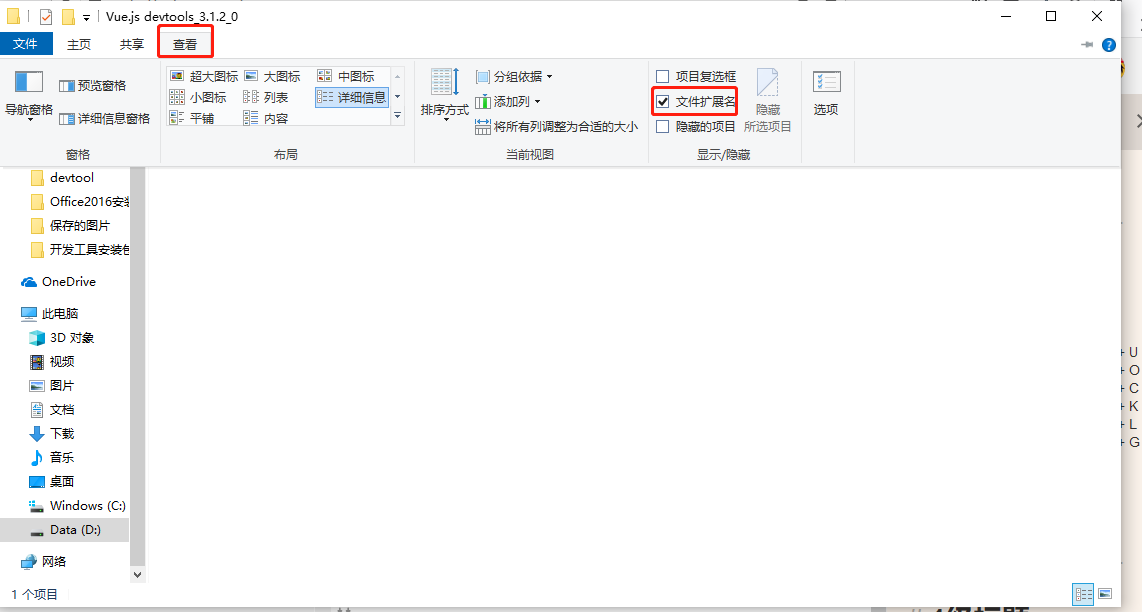Click the quick access properties checkmark icon
This screenshot has width=1142, height=612.
pos(46,16)
